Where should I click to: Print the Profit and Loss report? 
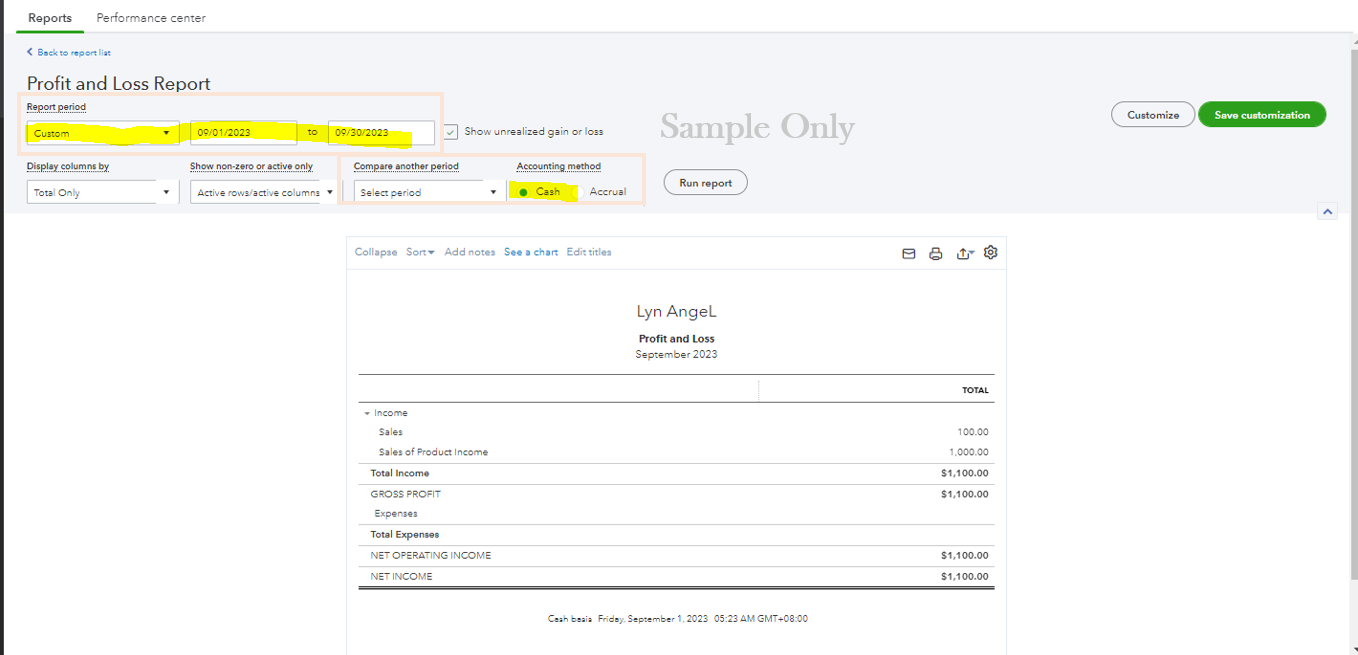[936, 254]
